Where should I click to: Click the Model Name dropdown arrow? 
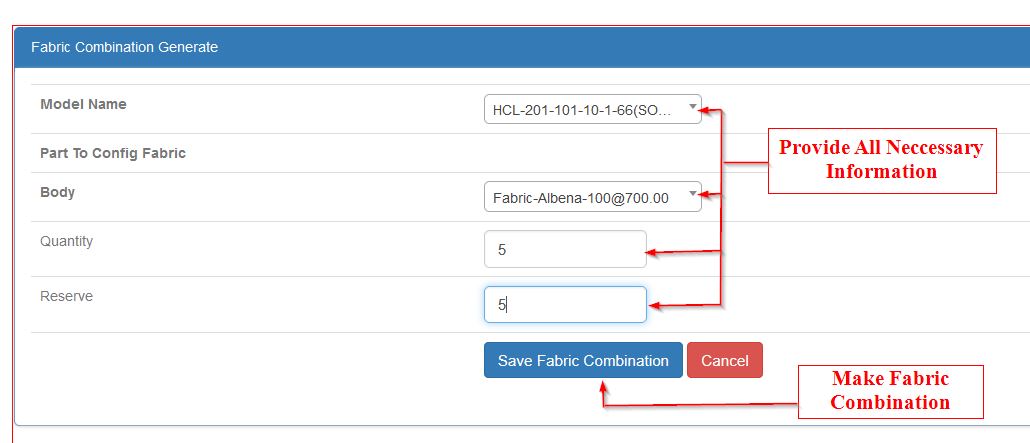(x=693, y=106)
